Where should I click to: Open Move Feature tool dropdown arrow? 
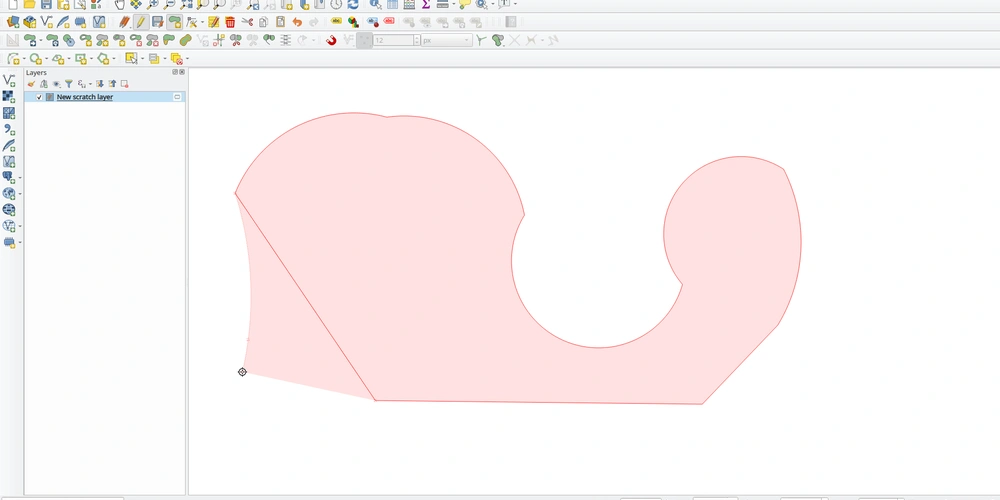40,41
